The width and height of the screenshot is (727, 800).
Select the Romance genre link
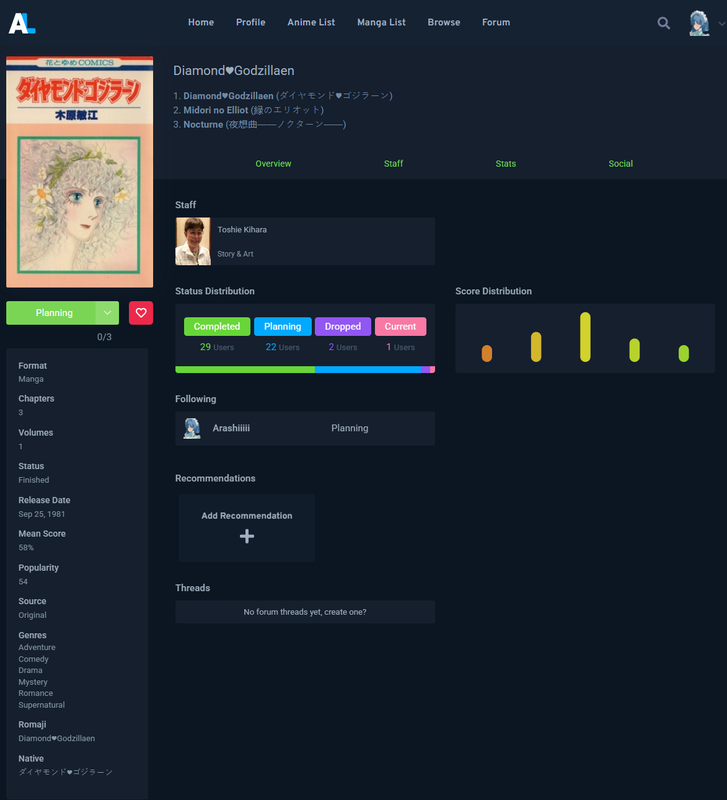click(x=36, y=693)
